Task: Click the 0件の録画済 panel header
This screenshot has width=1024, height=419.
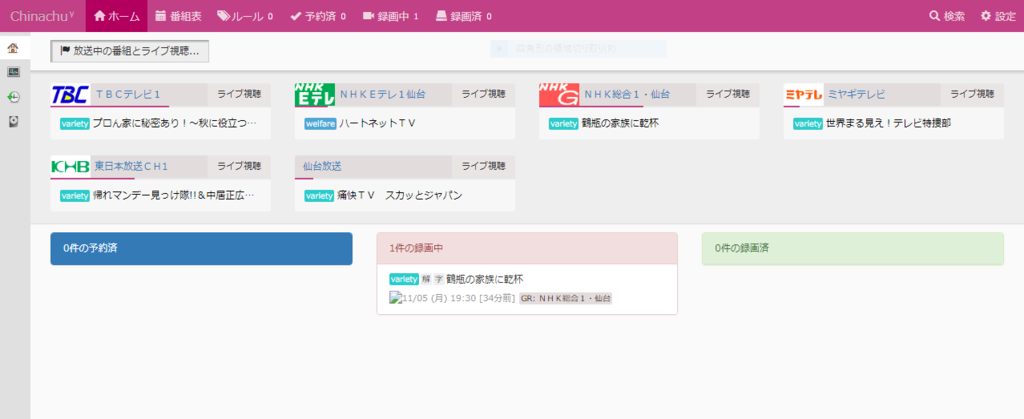Action: tap(853, 249)
